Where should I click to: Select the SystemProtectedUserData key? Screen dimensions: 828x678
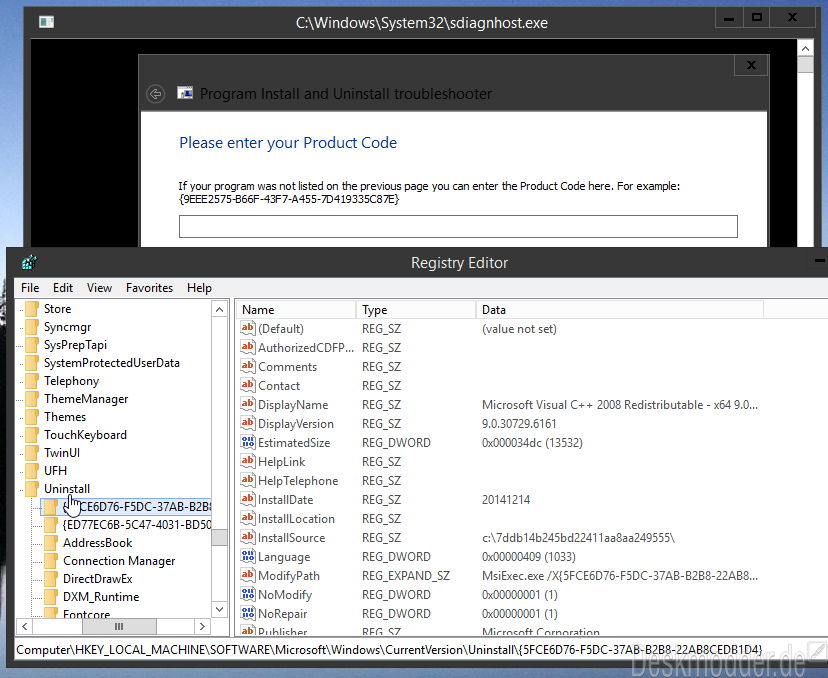pos(111,363)
